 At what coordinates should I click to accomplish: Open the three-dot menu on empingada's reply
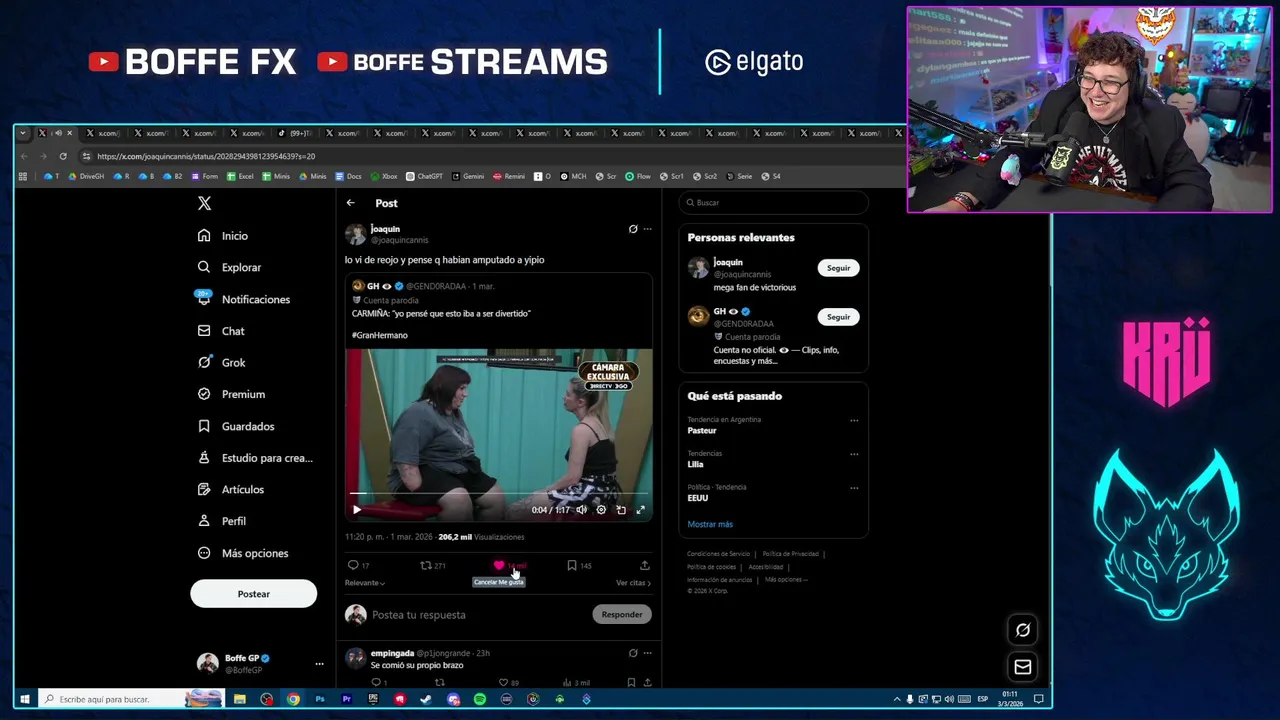tap(647, 653)
